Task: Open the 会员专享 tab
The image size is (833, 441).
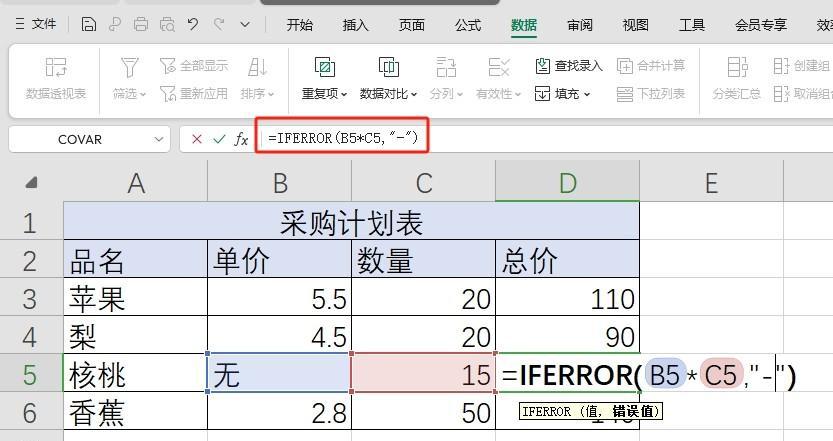Action: [x=761, y=25]
